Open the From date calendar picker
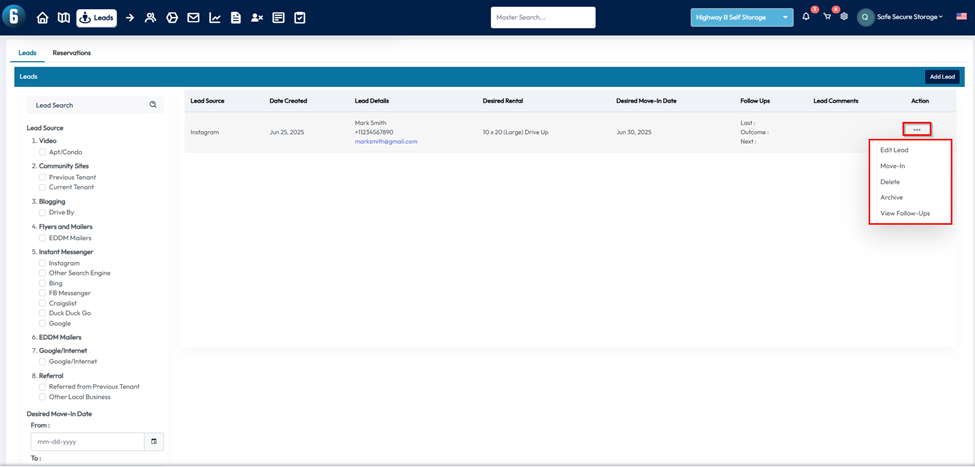Image resolution: width=975 pixels, height=467 pixels. tap(154, 441)
